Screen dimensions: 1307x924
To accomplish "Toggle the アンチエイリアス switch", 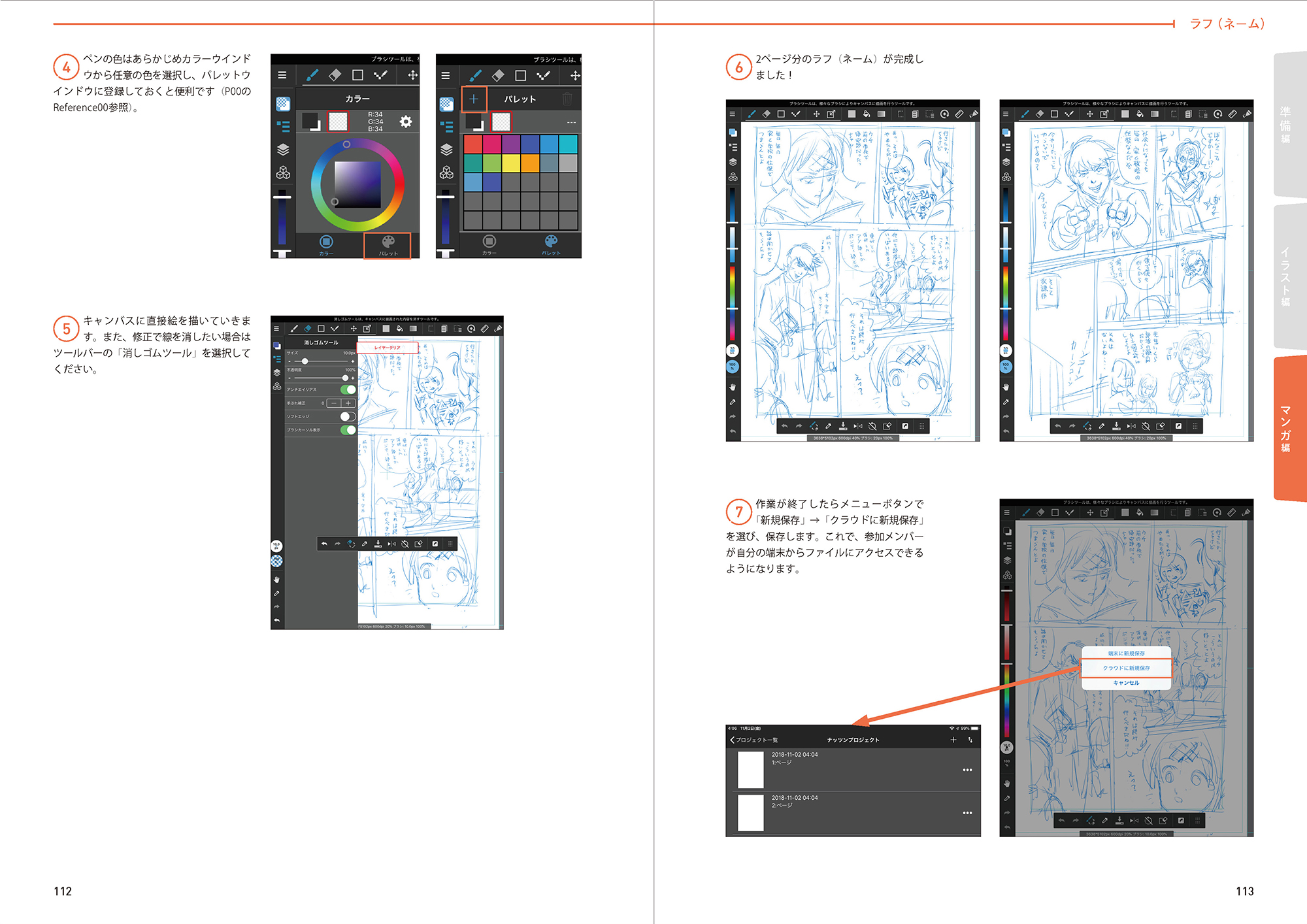I will [348, 389].
